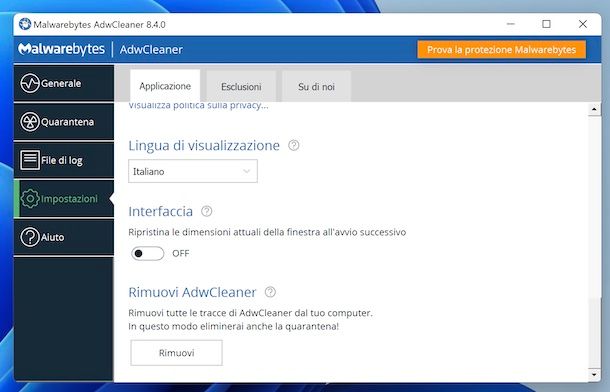Close the AdwCleaner window

pyautogui.click(x=582, y=24)
